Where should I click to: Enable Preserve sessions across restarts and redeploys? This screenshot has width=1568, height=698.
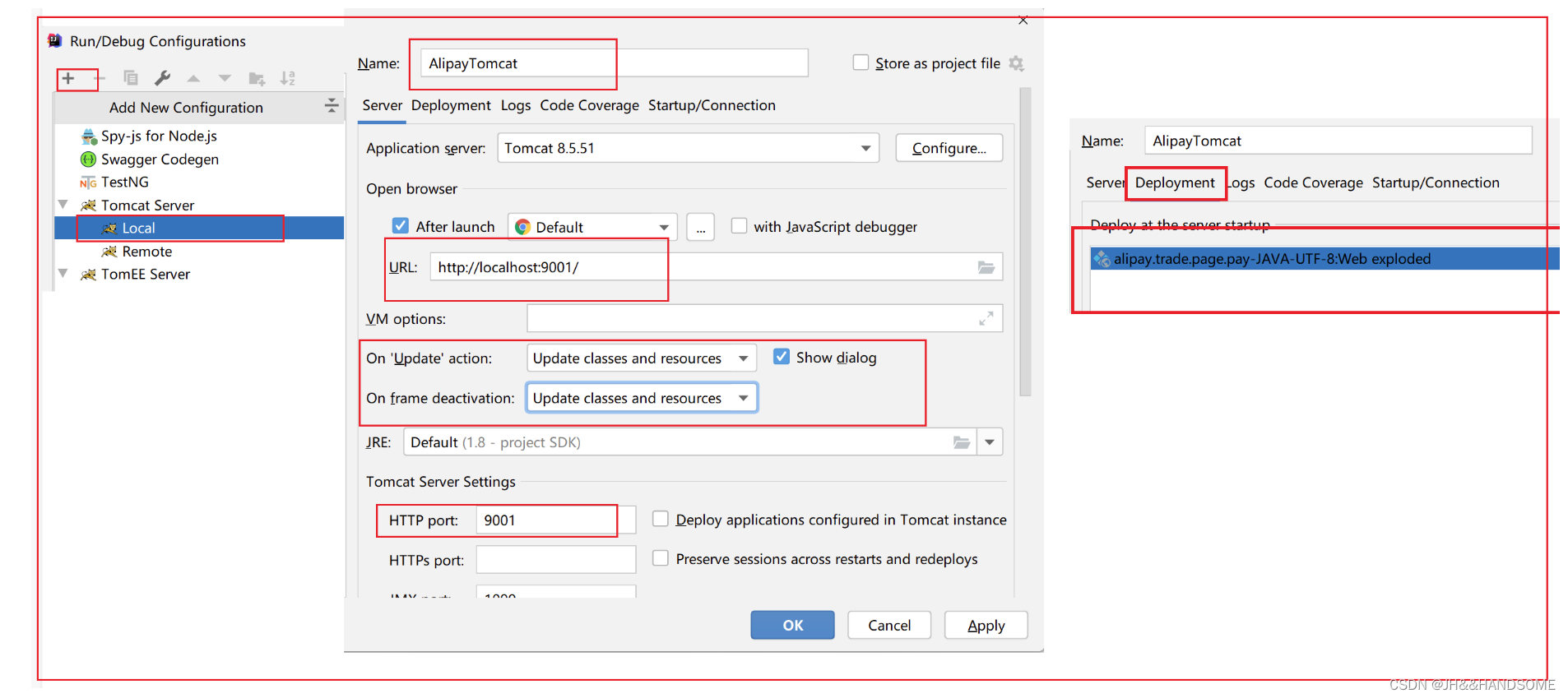[660, 558]
